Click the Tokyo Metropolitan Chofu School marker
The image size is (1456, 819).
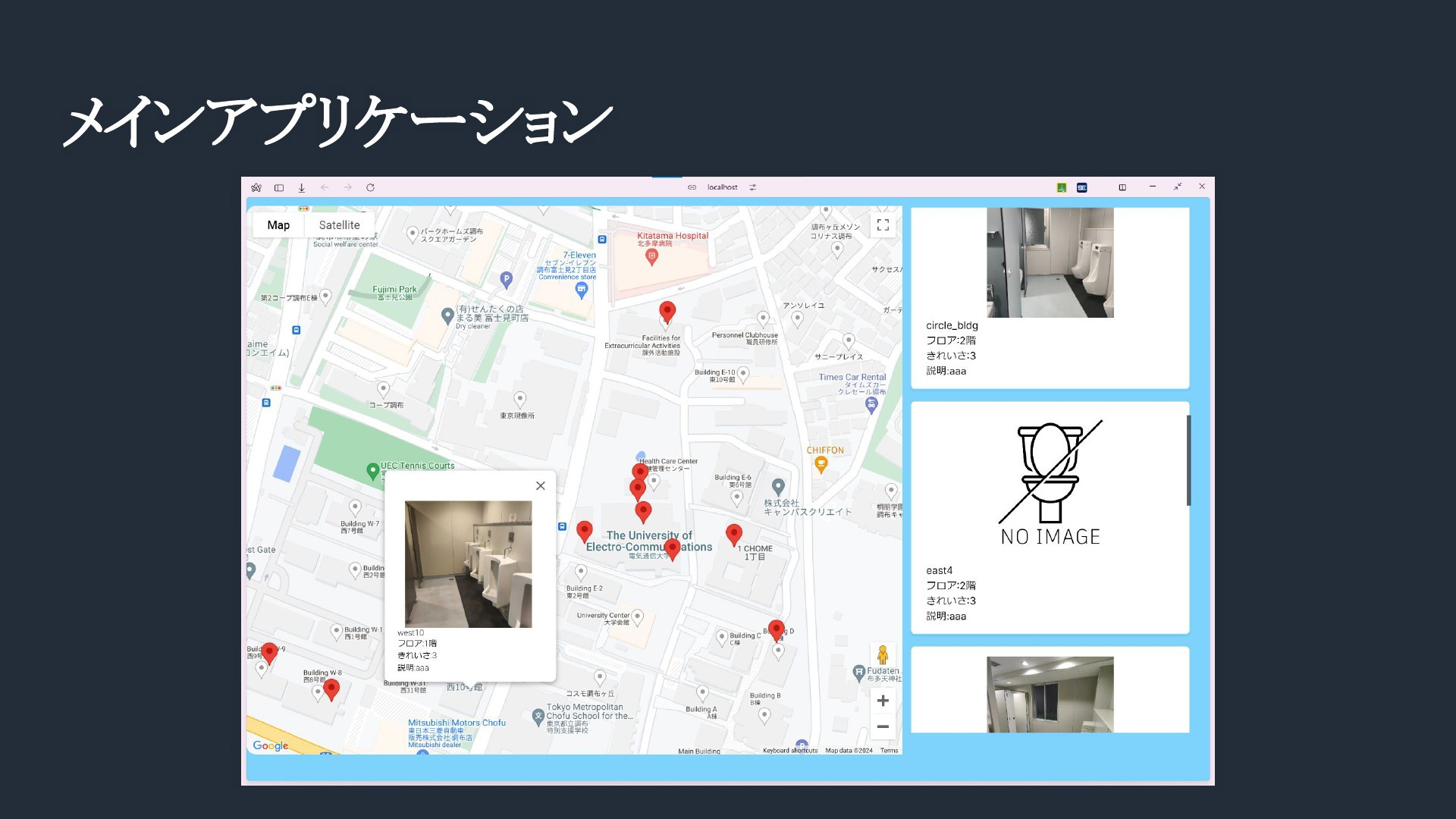(x=538, y=715)
